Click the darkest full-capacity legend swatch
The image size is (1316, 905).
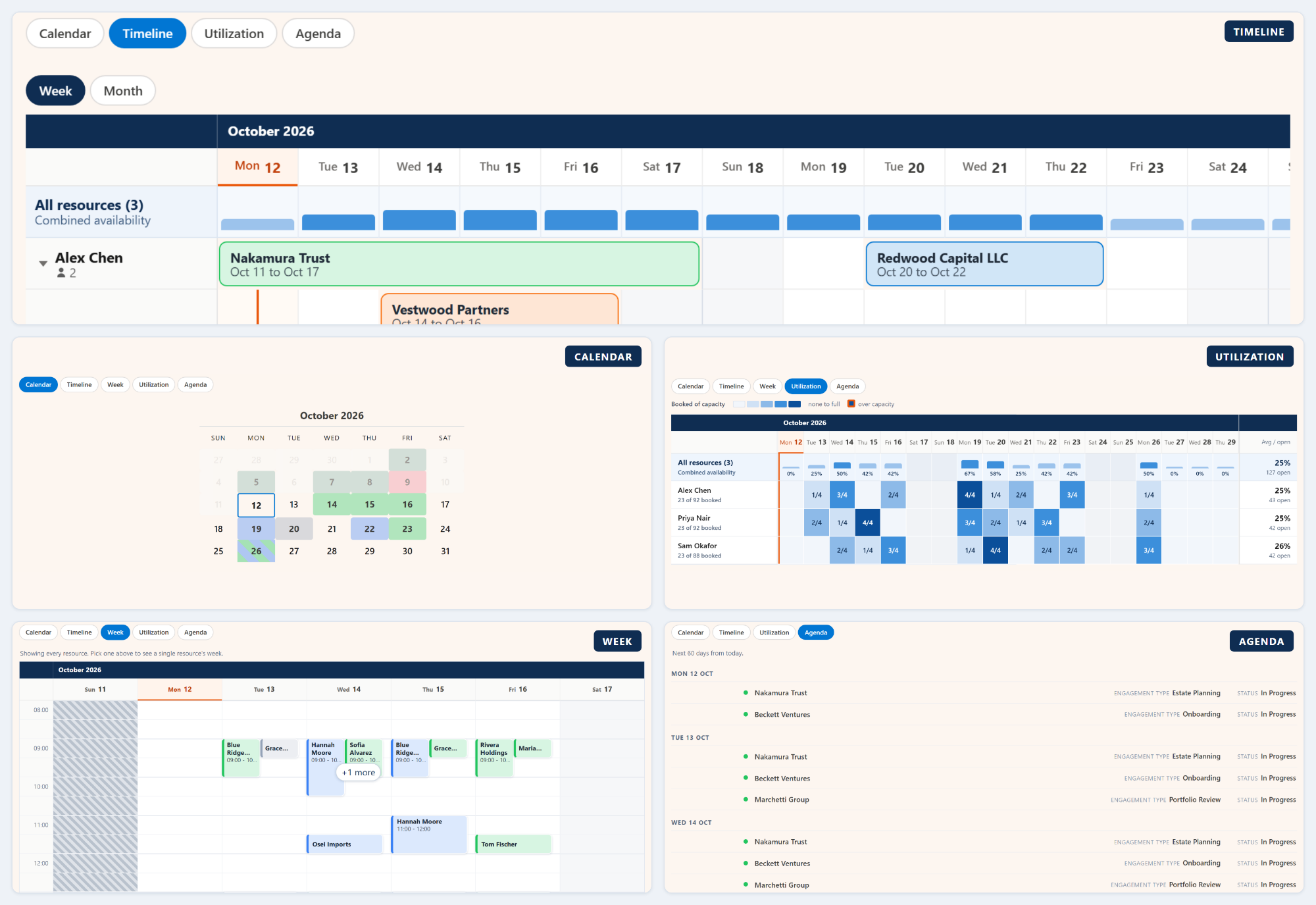(795, 404)
